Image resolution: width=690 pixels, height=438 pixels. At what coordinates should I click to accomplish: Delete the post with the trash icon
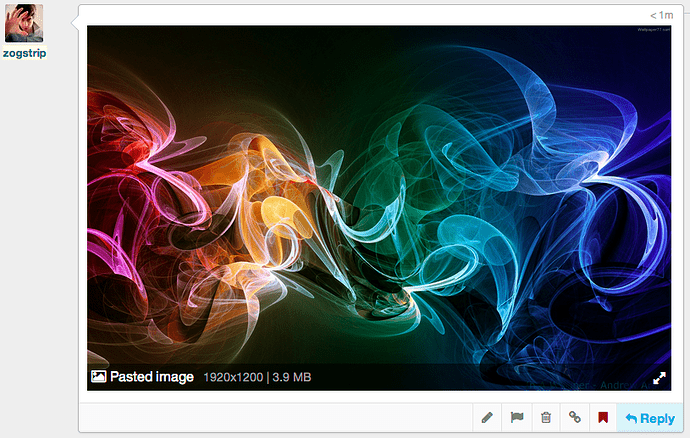point(546,418)
